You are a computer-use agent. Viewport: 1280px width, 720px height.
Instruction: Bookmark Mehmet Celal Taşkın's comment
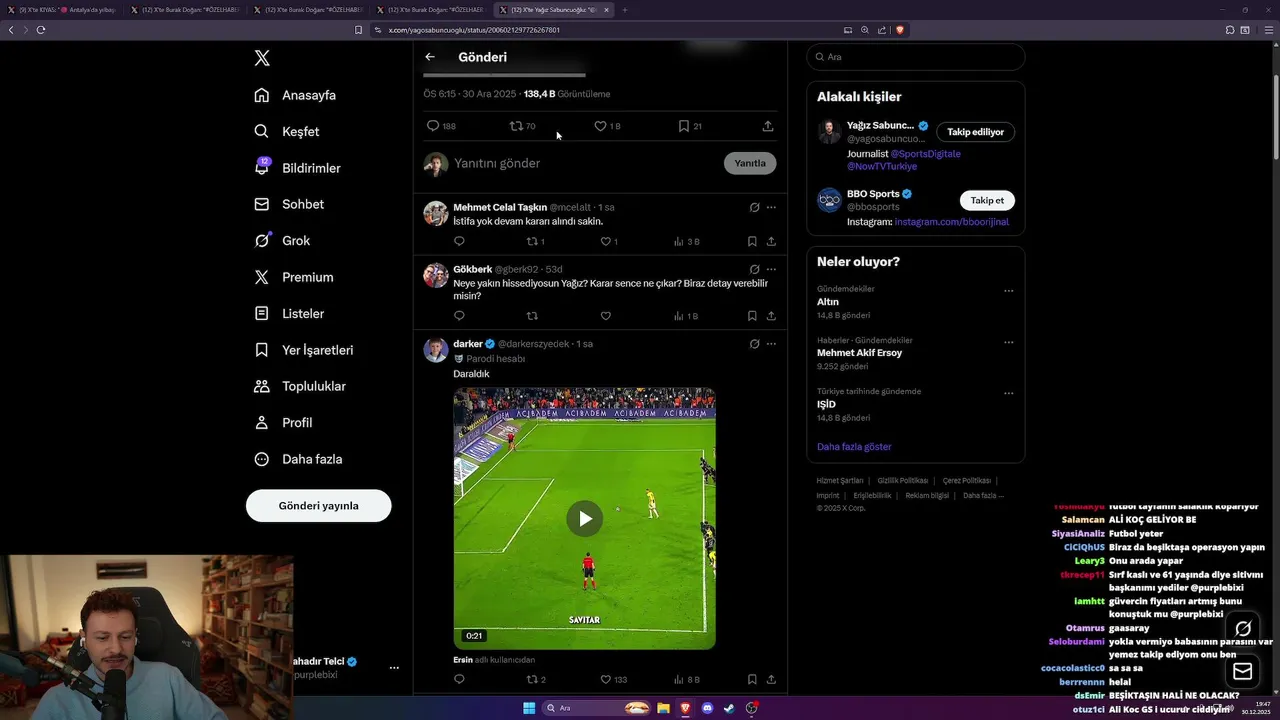752,242
